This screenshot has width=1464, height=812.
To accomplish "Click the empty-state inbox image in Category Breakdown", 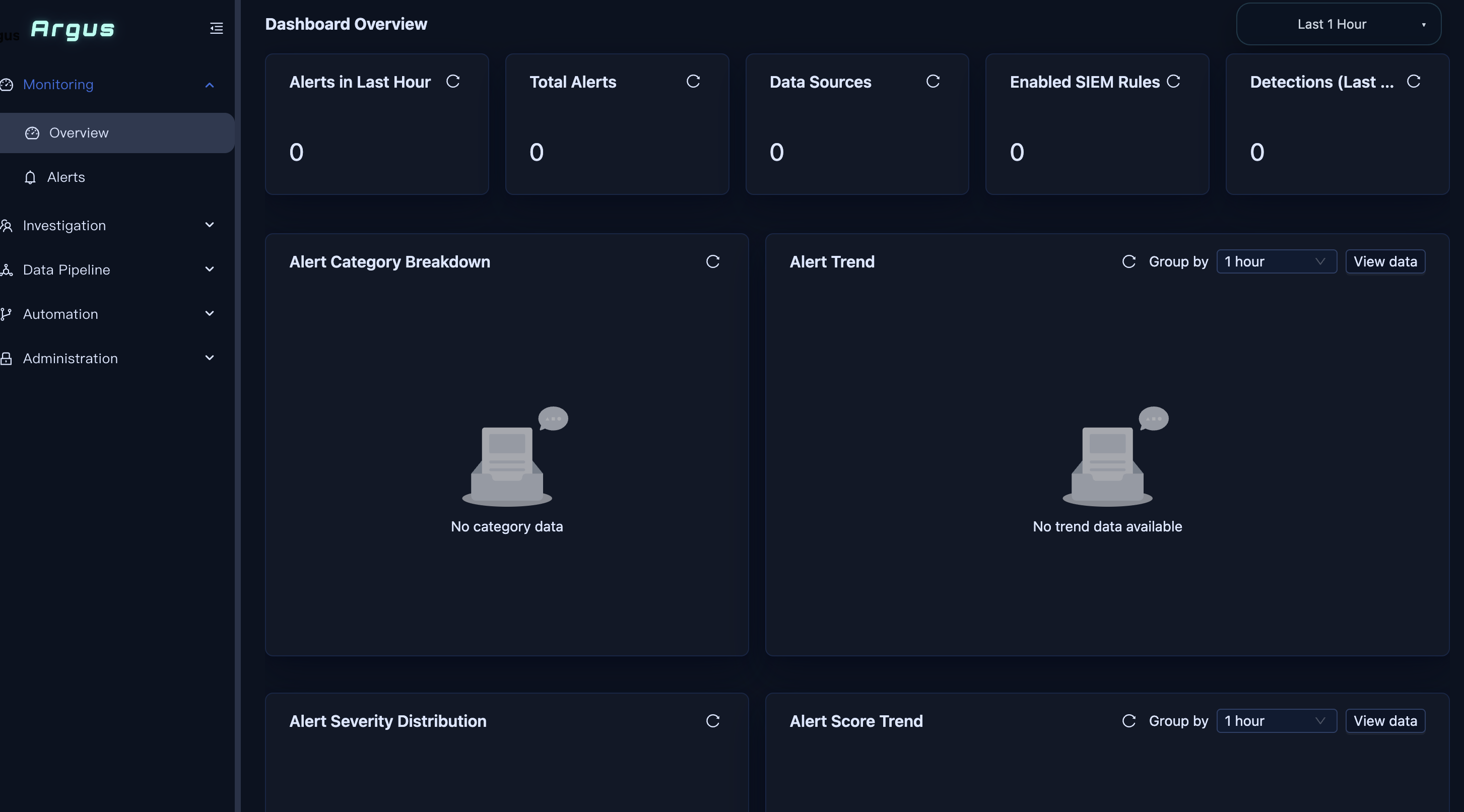I will tap(514, 457).
